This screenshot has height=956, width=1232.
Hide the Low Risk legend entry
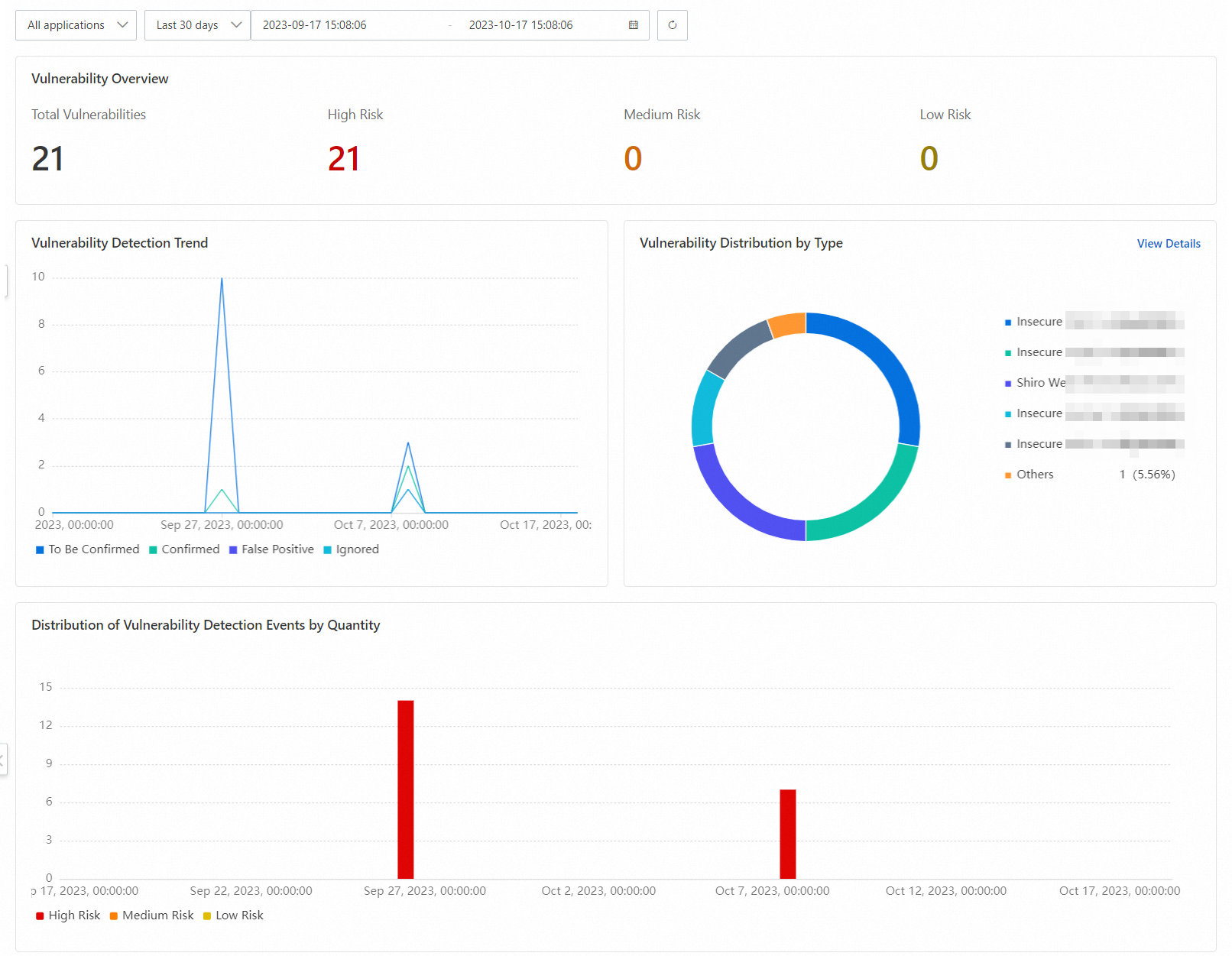(x=233, y=915)
